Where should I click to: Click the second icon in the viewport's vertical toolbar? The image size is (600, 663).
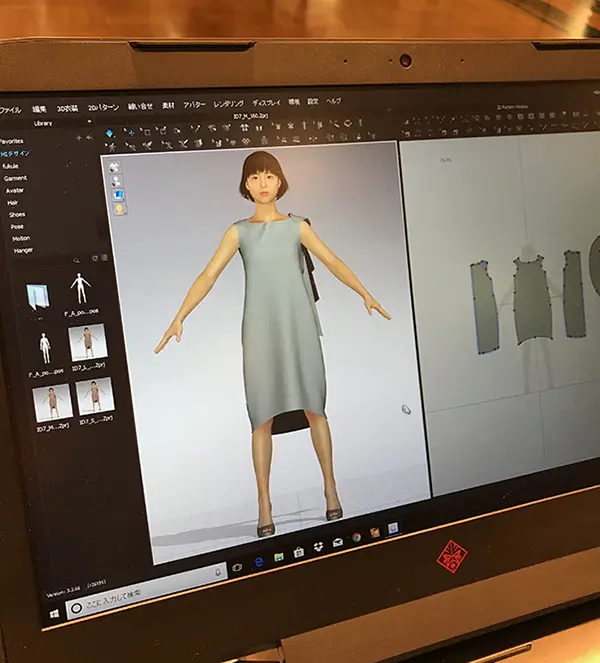pos(116,181)
